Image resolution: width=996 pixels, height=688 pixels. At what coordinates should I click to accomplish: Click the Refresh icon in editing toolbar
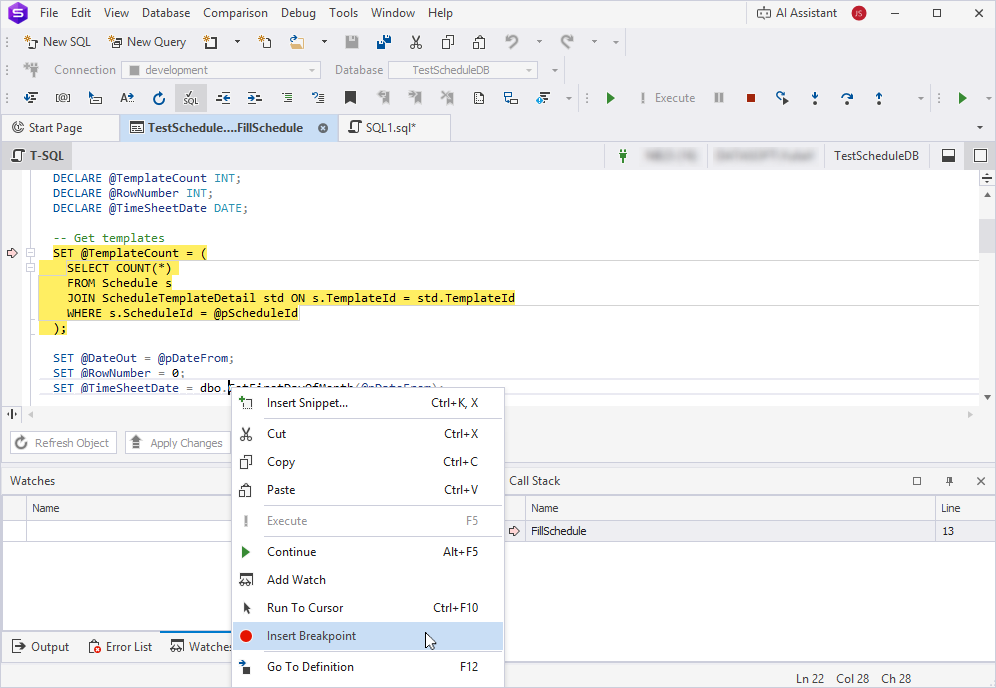[158, 98]
